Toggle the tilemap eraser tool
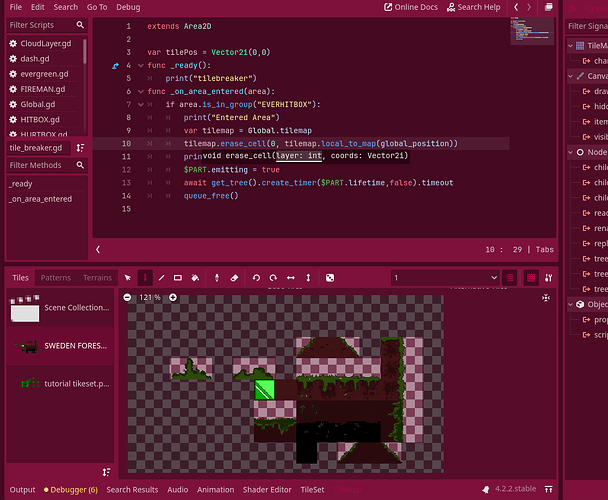Screen dimensions: 608x500 click(x=234, y=278)
